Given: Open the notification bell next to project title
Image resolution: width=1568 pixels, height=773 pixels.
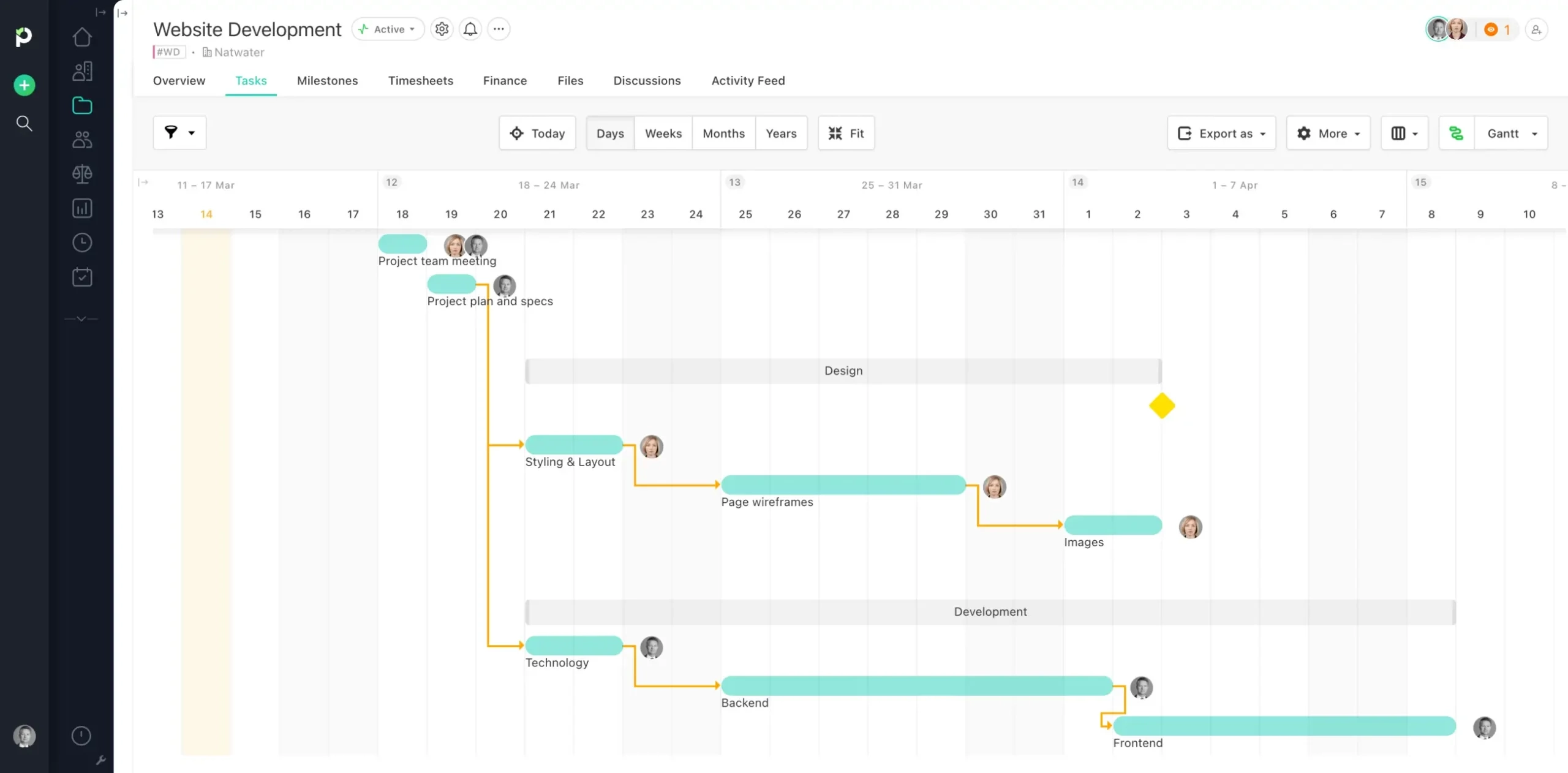Looking at the screenshot, I should (x=470, y=29).
